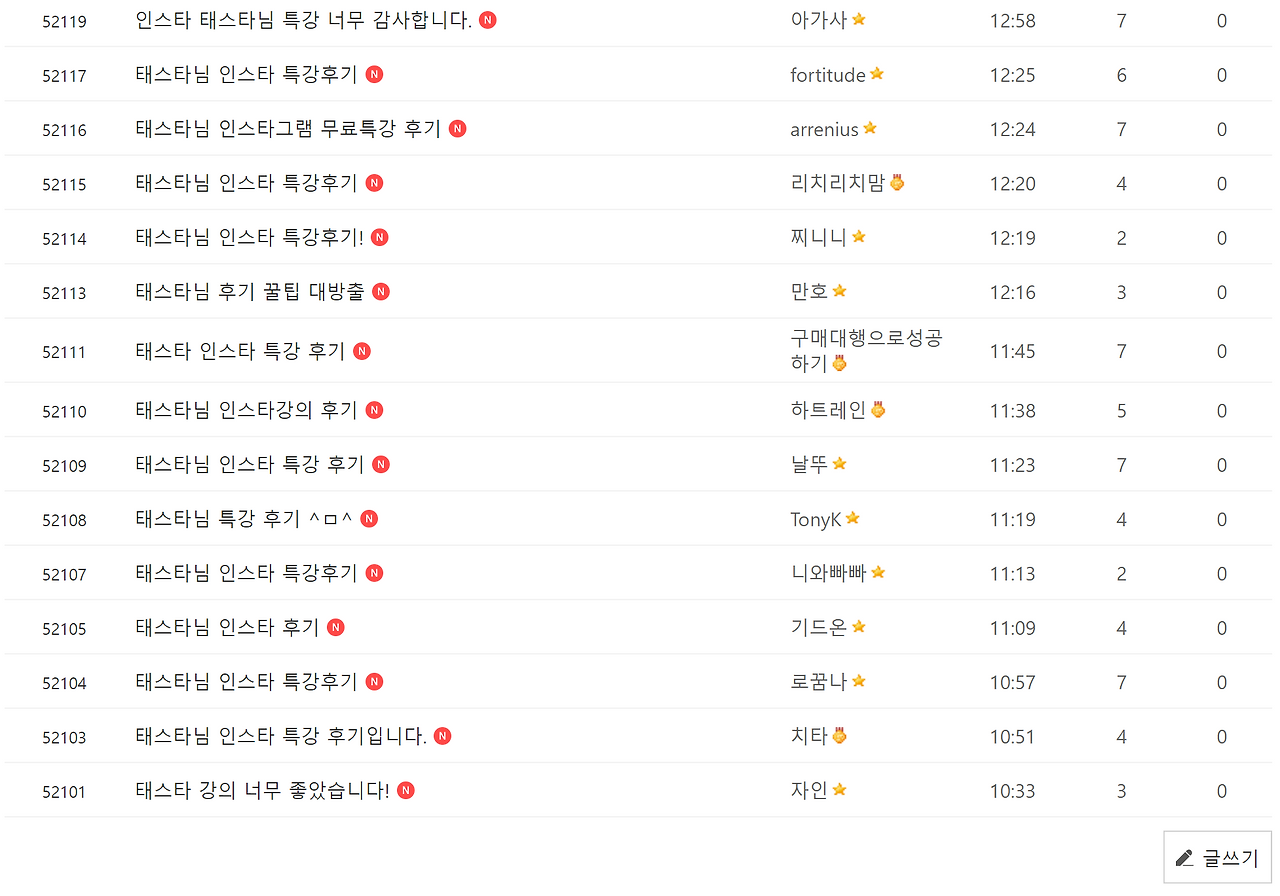Open the post 태스타 강의 너무 좋았습니다!

click(x=264, y=789)
